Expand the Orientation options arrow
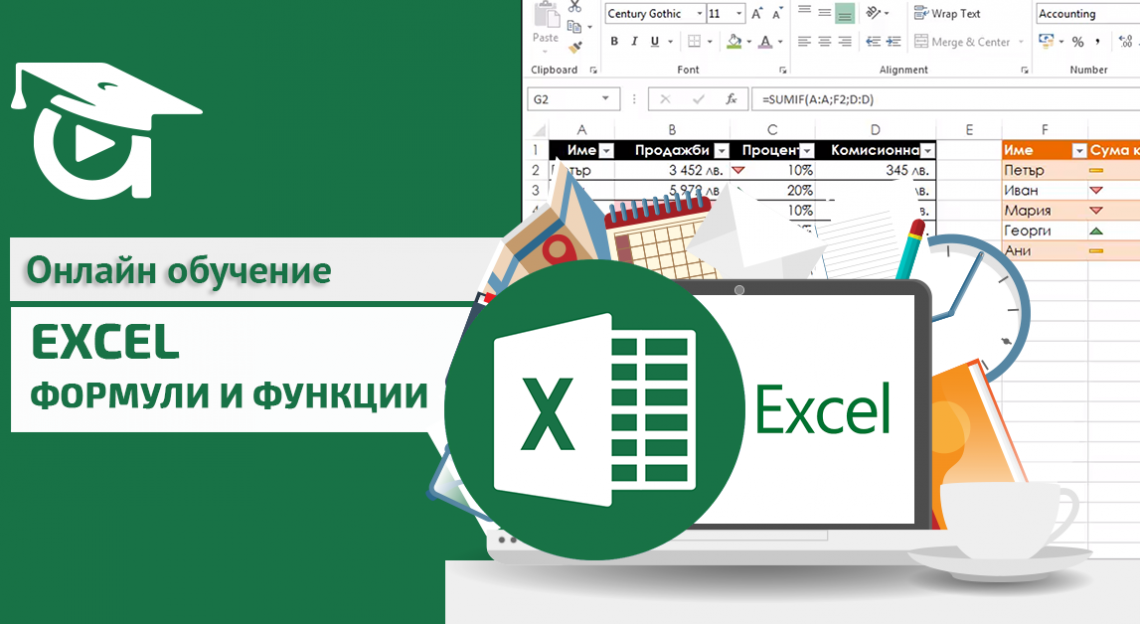The width and height of the screenshot is (1140, 624). pos(886,13)
